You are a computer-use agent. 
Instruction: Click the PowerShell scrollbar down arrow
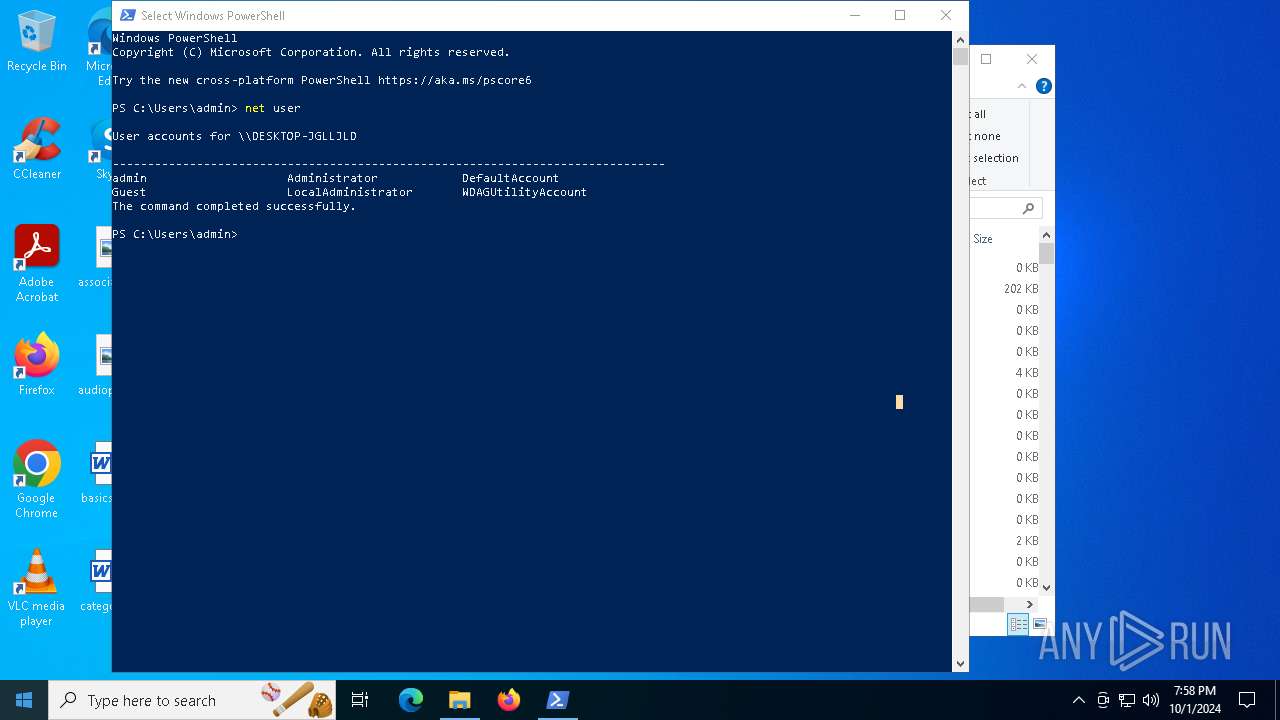click(960, 663)
